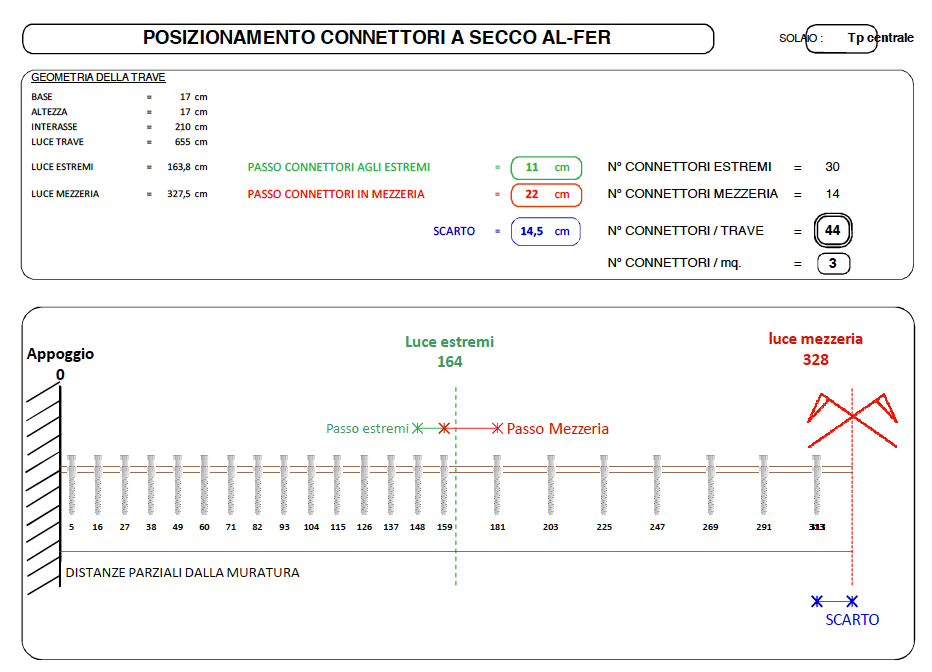Click the boxed value 44 connettori per trave
932x672 pixels.
pos(833,231)
